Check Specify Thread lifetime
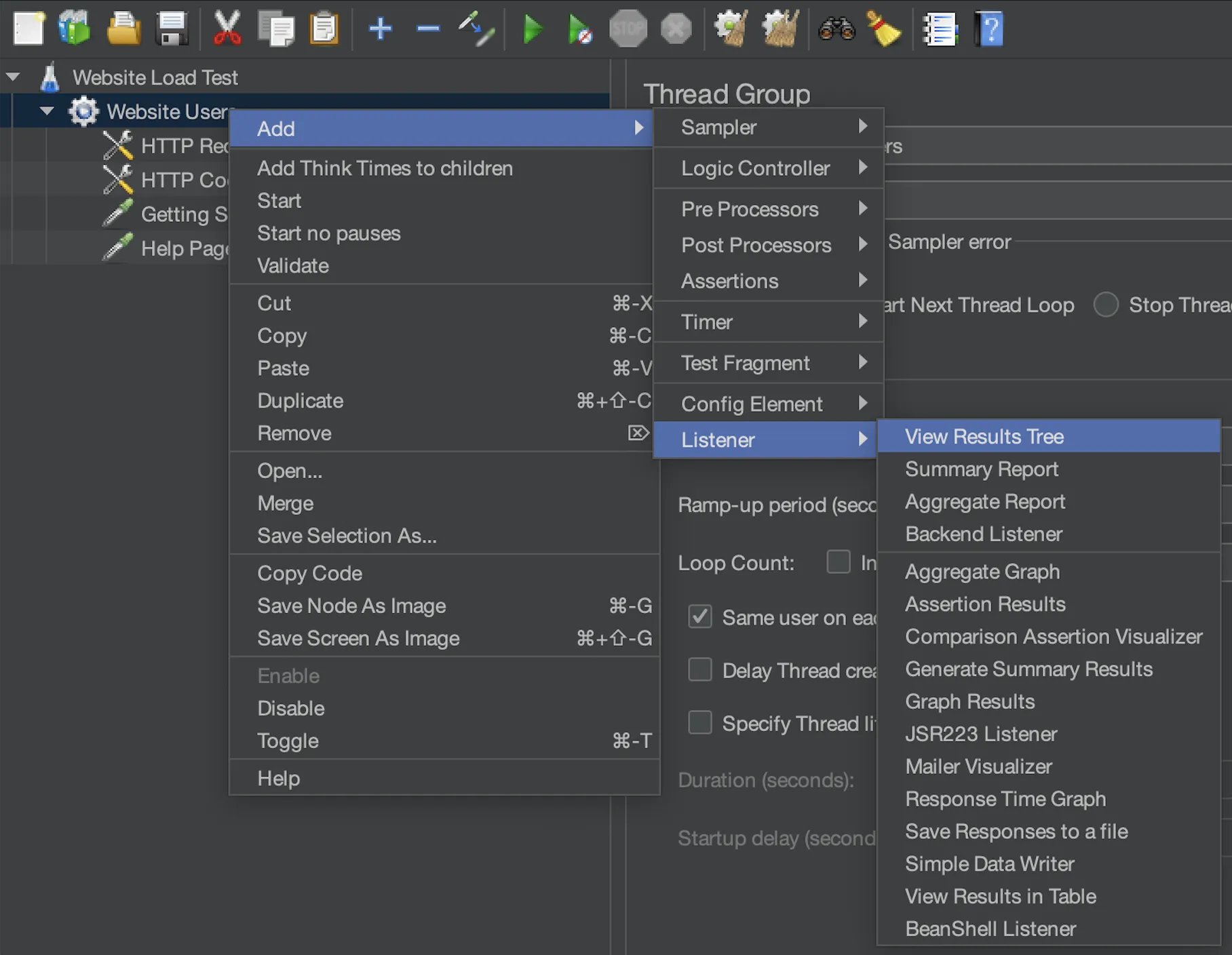 [700, 723]
